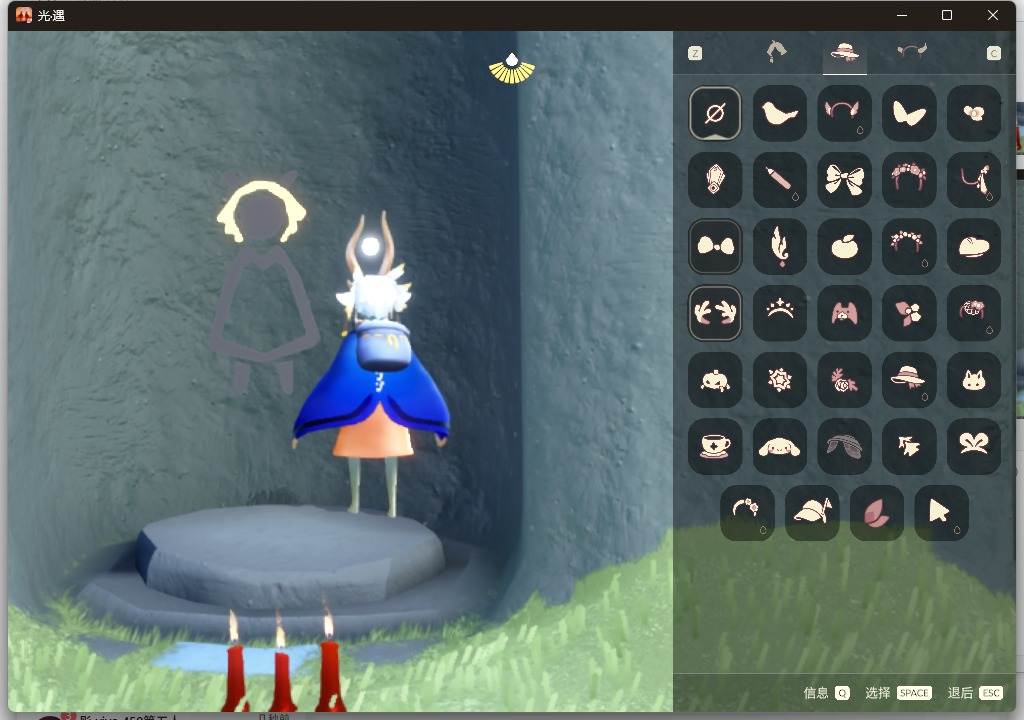Click the 选择 SPACE select button
This screenshot has width=1024, height=720.
898,693
